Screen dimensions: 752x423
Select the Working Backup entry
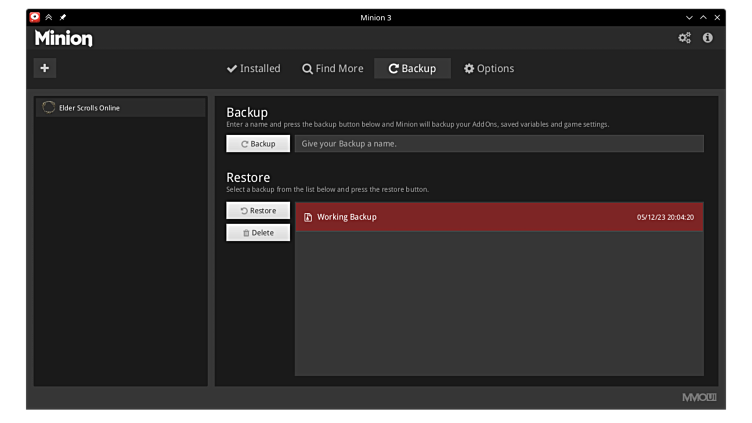coord(499,217)
